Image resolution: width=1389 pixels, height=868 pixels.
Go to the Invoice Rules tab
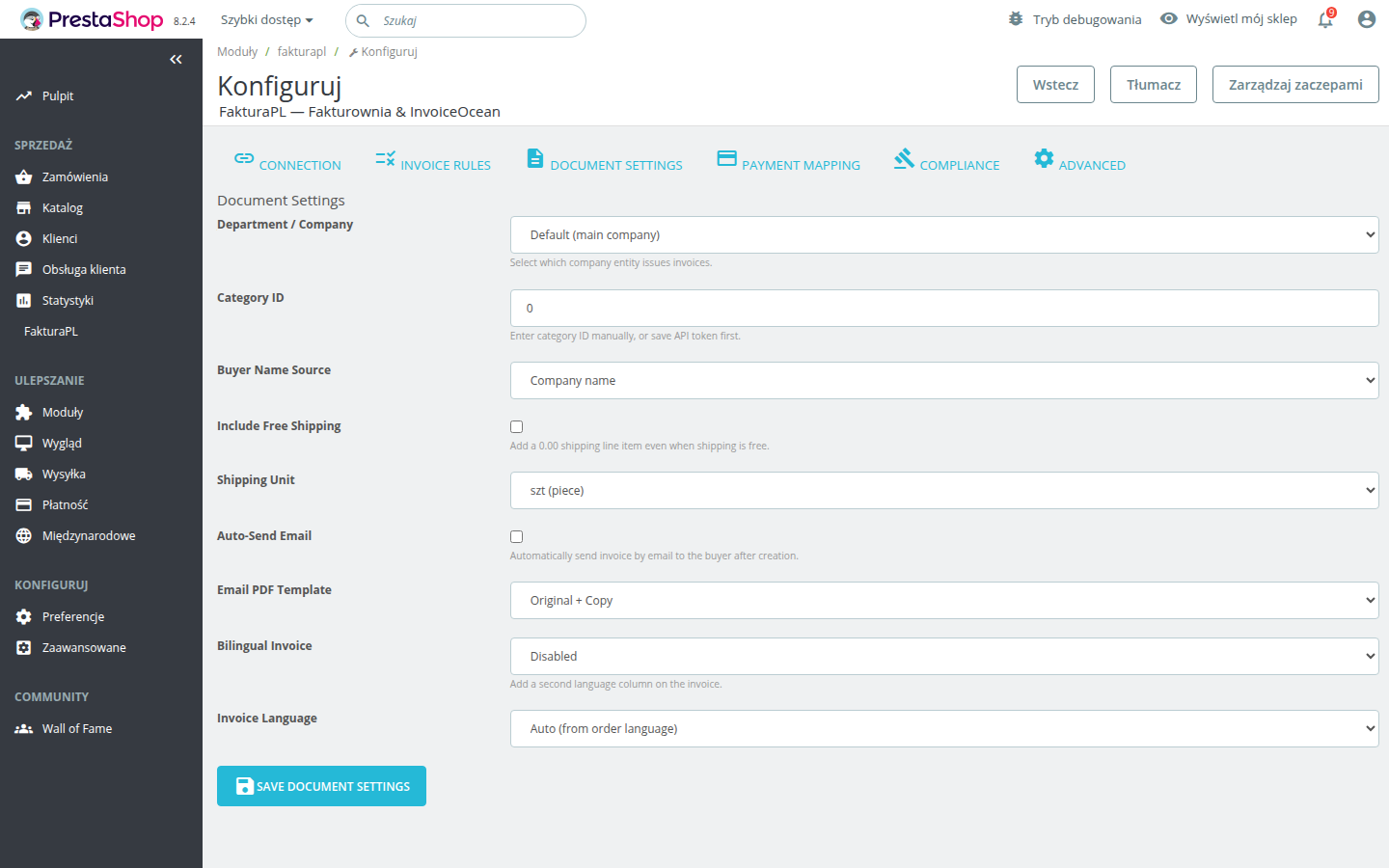tap(433, 161)
